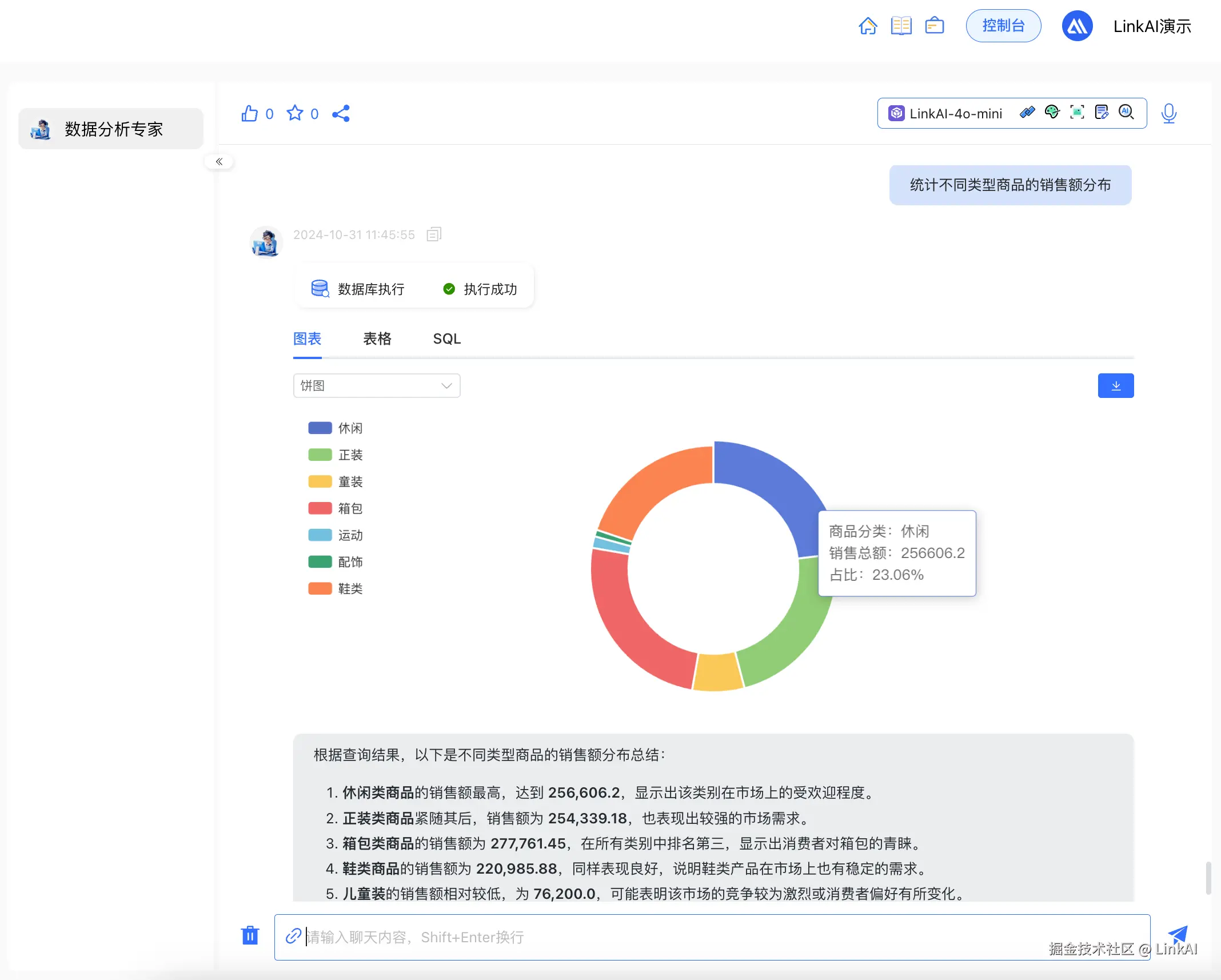Viewport: 1221px width, 980px height.
Task: Open the drawing palette tool
Action: [1052, 112]
